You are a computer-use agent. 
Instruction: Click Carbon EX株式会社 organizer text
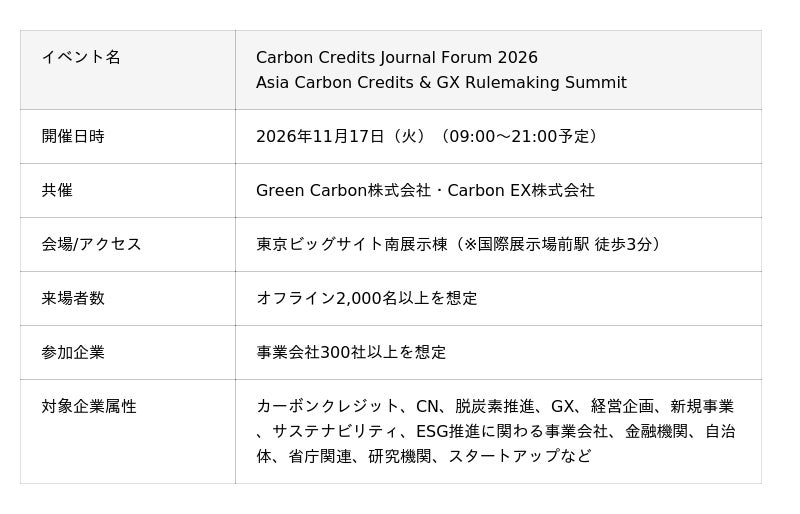pos(521,190)
